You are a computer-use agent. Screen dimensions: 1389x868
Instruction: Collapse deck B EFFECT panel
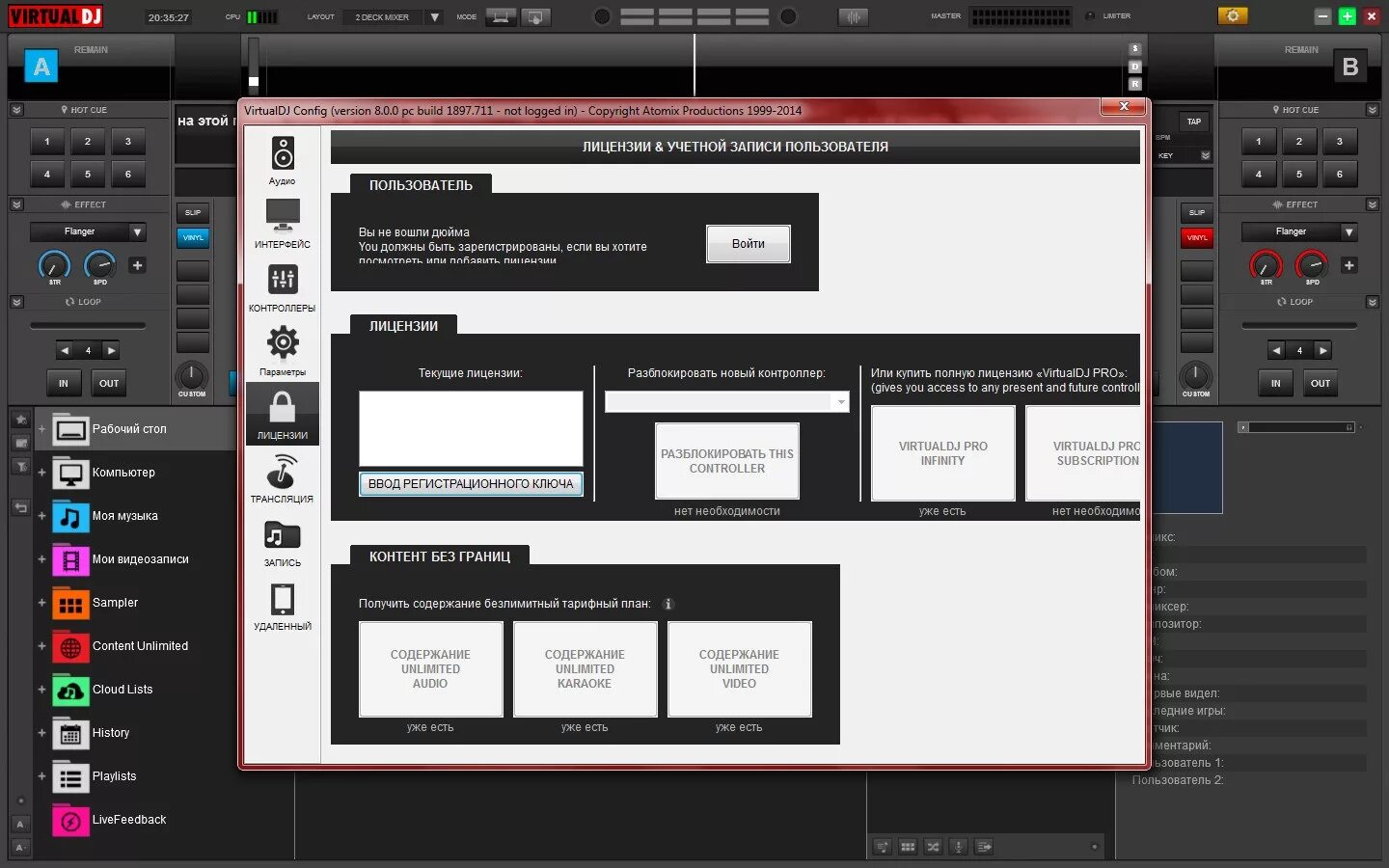pyautogui.click(x=1373, y=204)
